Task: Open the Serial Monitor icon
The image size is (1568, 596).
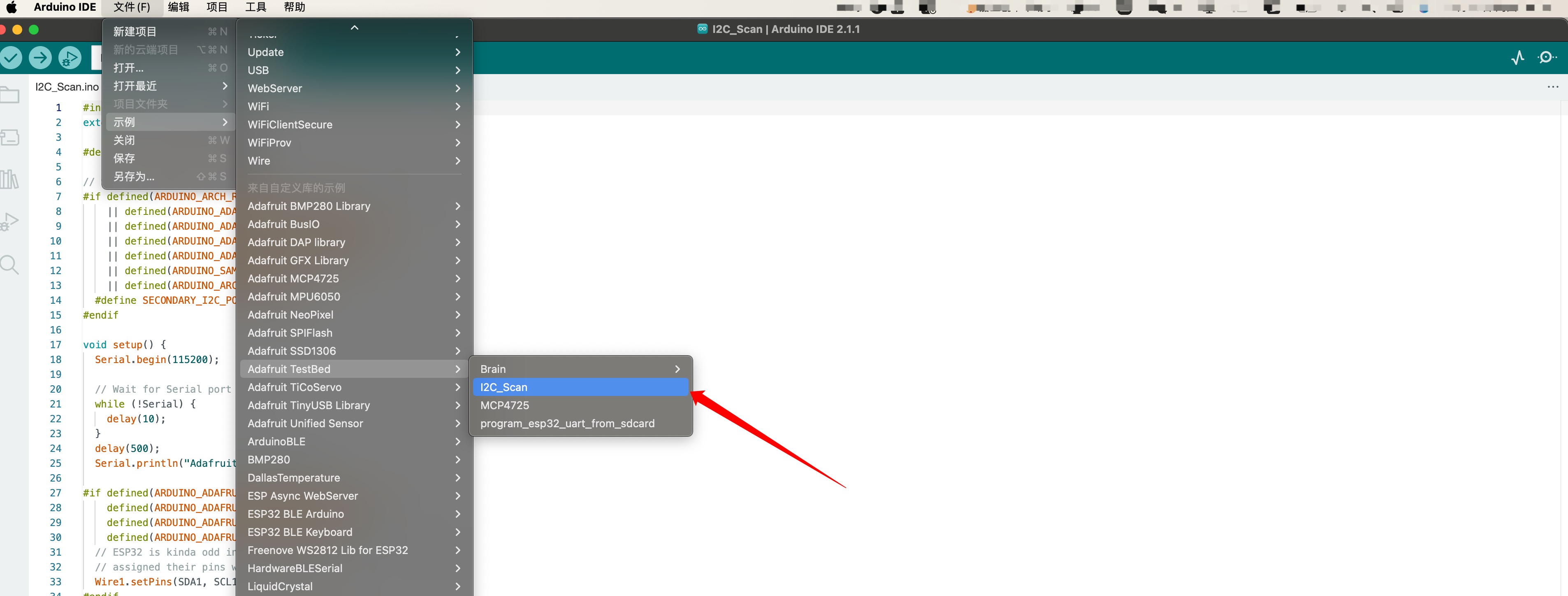Action: tap(1547, 58)
